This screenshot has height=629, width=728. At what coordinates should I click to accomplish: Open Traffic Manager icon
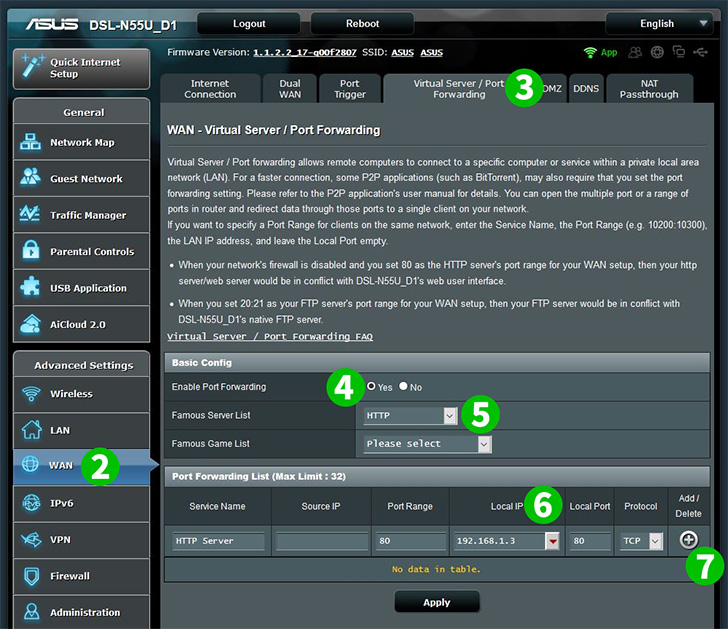click(30, 214)
